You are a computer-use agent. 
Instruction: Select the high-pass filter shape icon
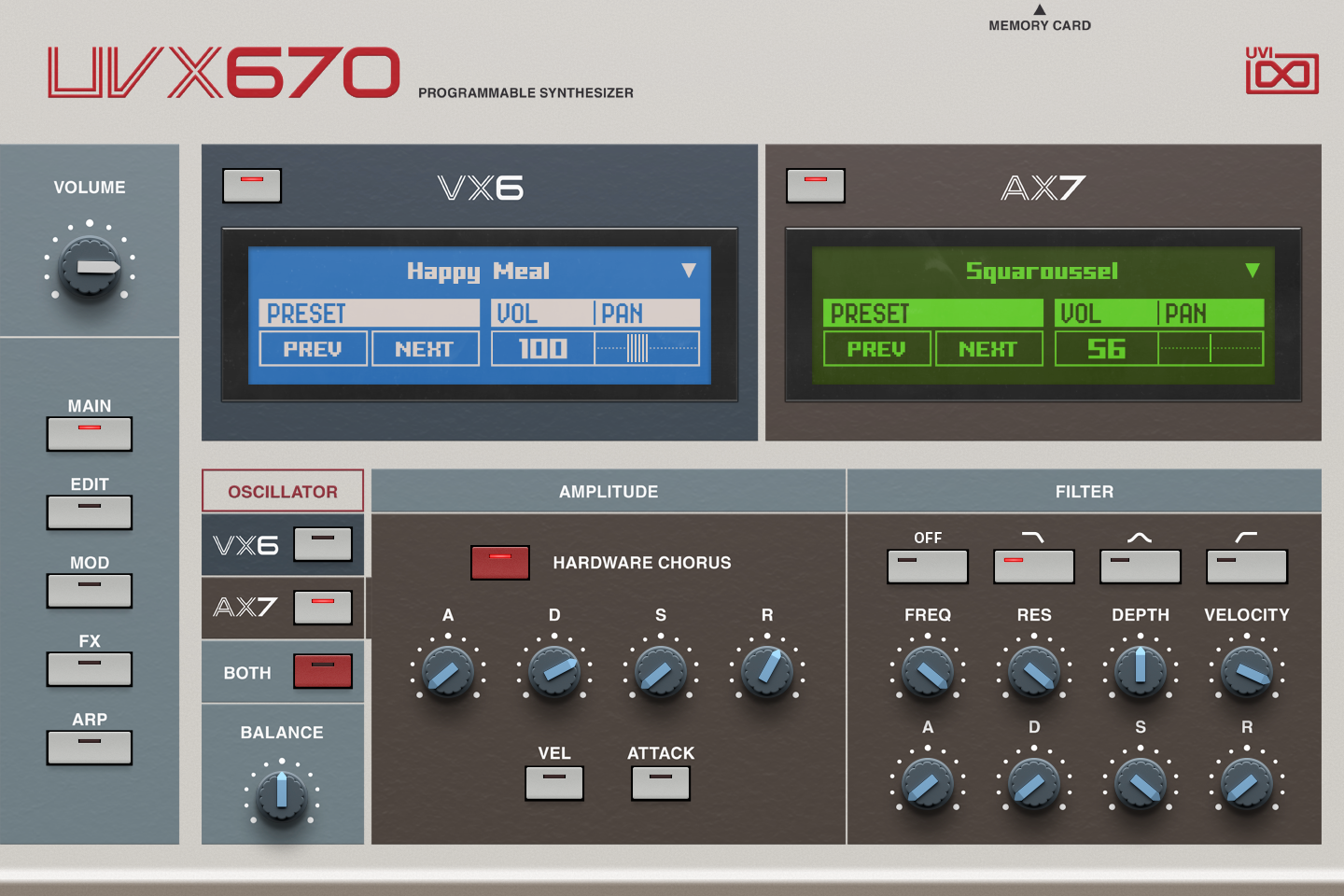[1247, 566]
